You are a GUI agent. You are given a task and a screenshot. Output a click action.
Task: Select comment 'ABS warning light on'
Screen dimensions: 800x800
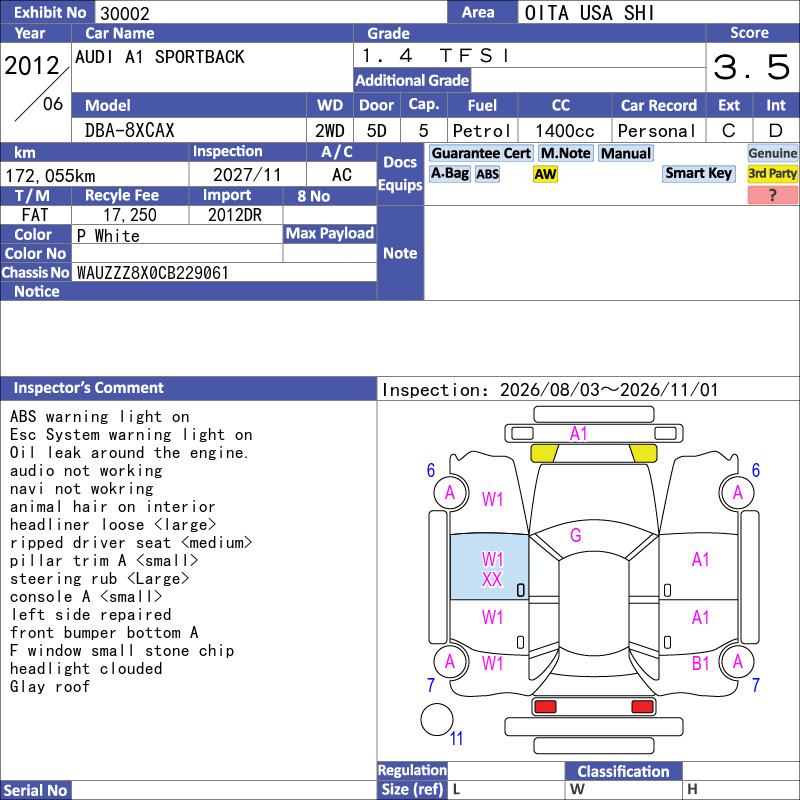pos(100,417)
